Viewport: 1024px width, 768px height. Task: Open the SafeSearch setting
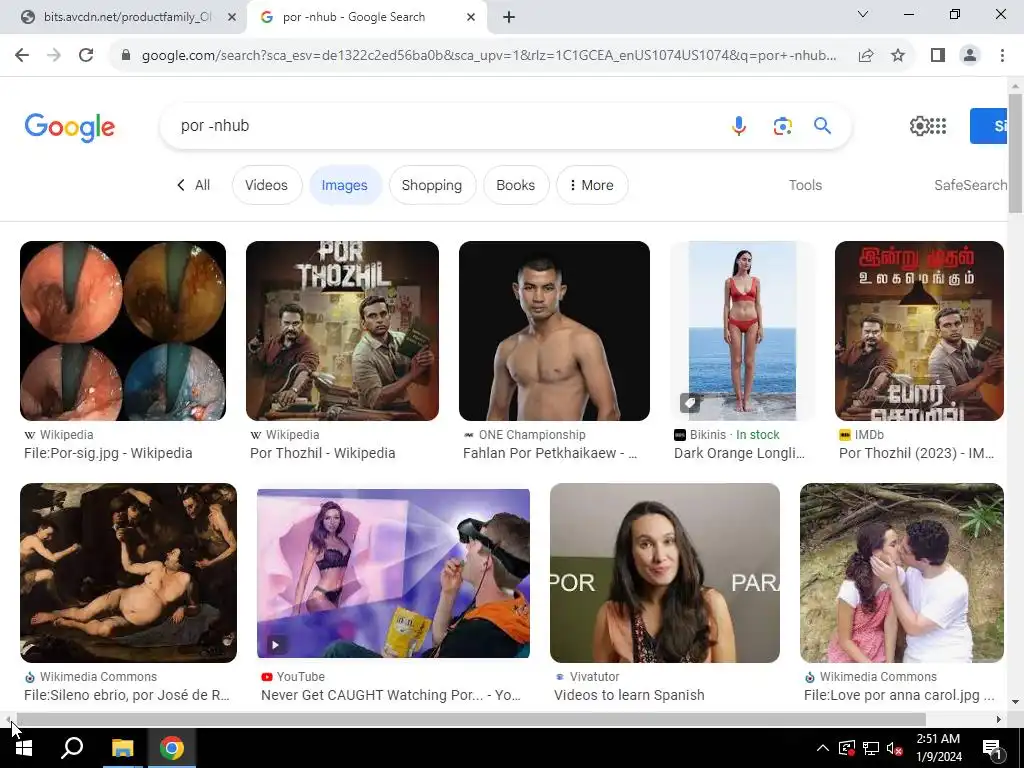click(x=970, y=185)
